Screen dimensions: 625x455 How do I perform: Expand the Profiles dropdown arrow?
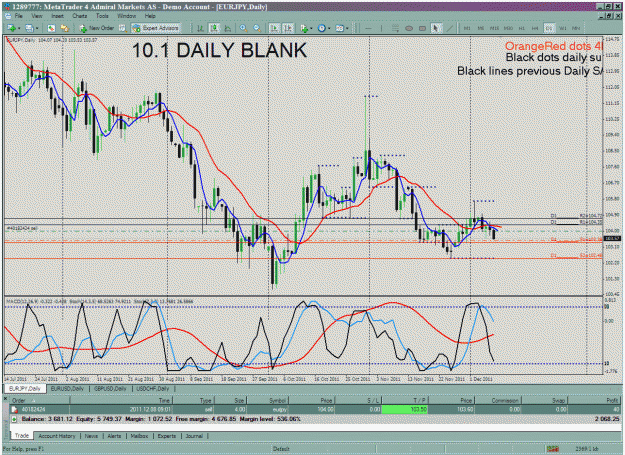pos(37,28)
